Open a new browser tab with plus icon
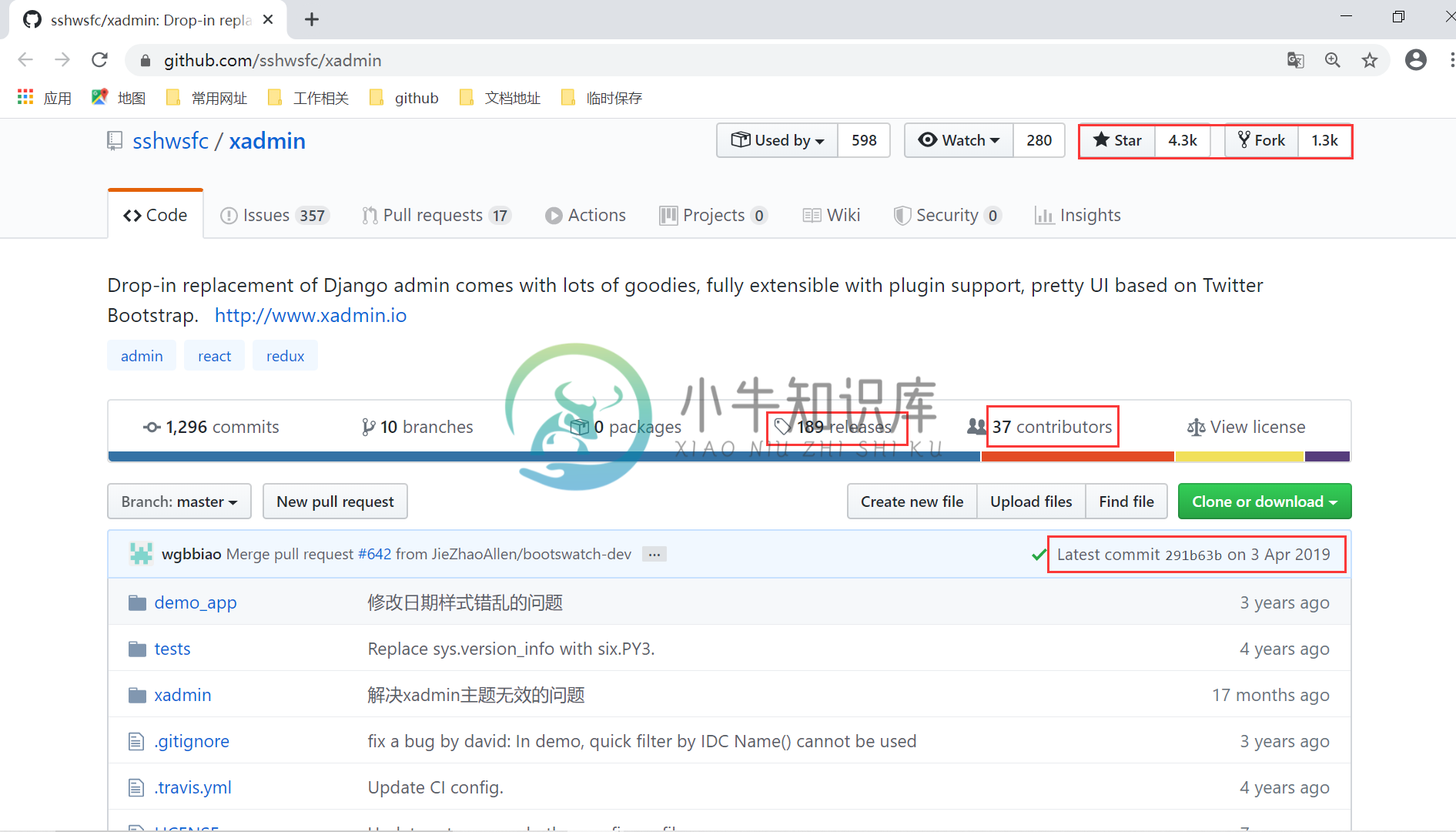Viewport: 1456px width, 832px height. point(312,19)
